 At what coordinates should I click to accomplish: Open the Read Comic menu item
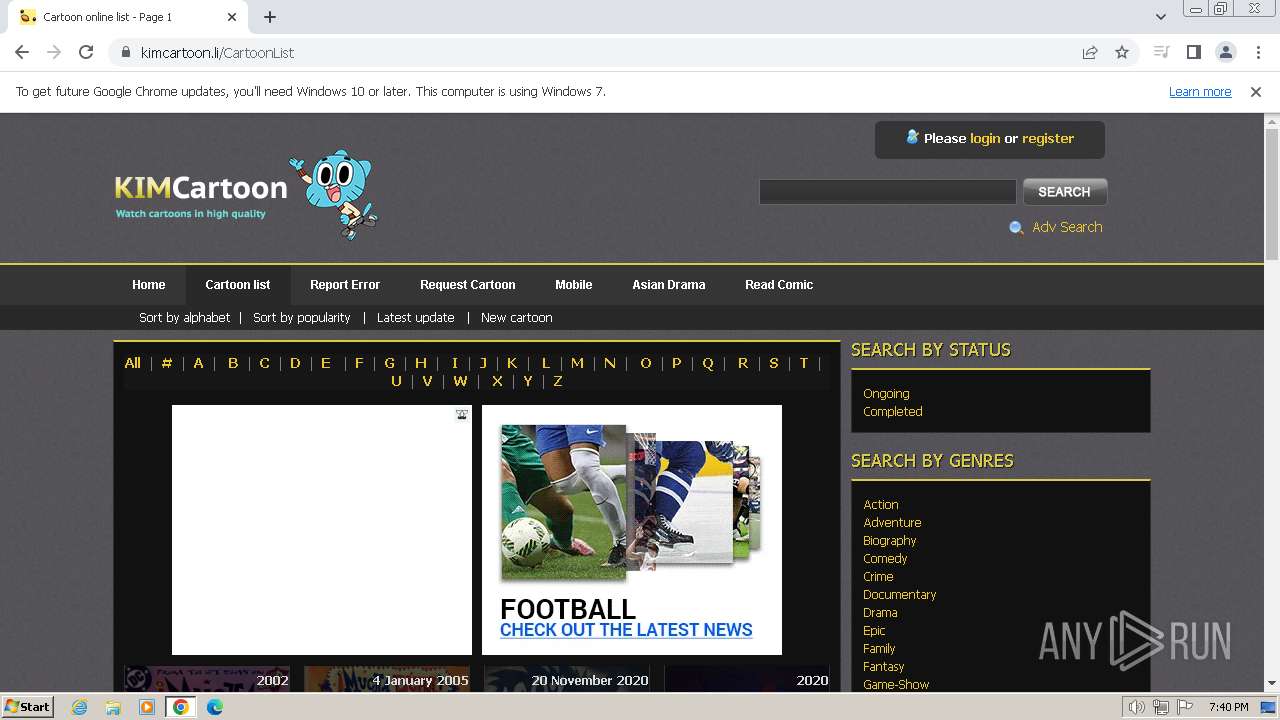779,285
